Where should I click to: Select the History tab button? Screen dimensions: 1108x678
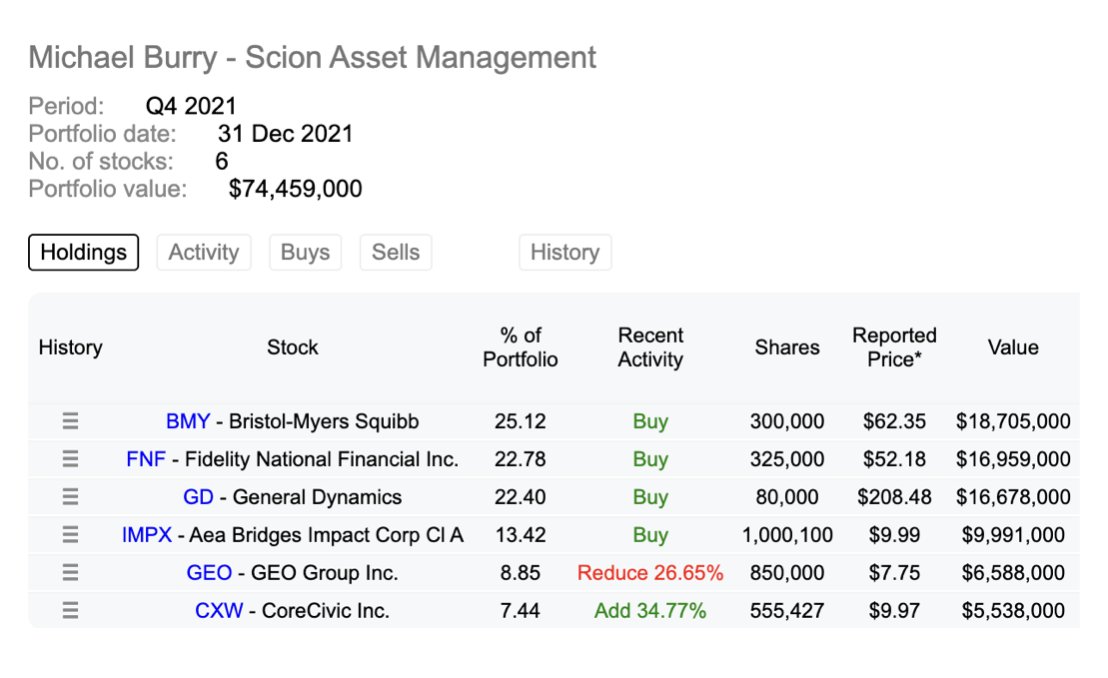click(x=564, y=253)
